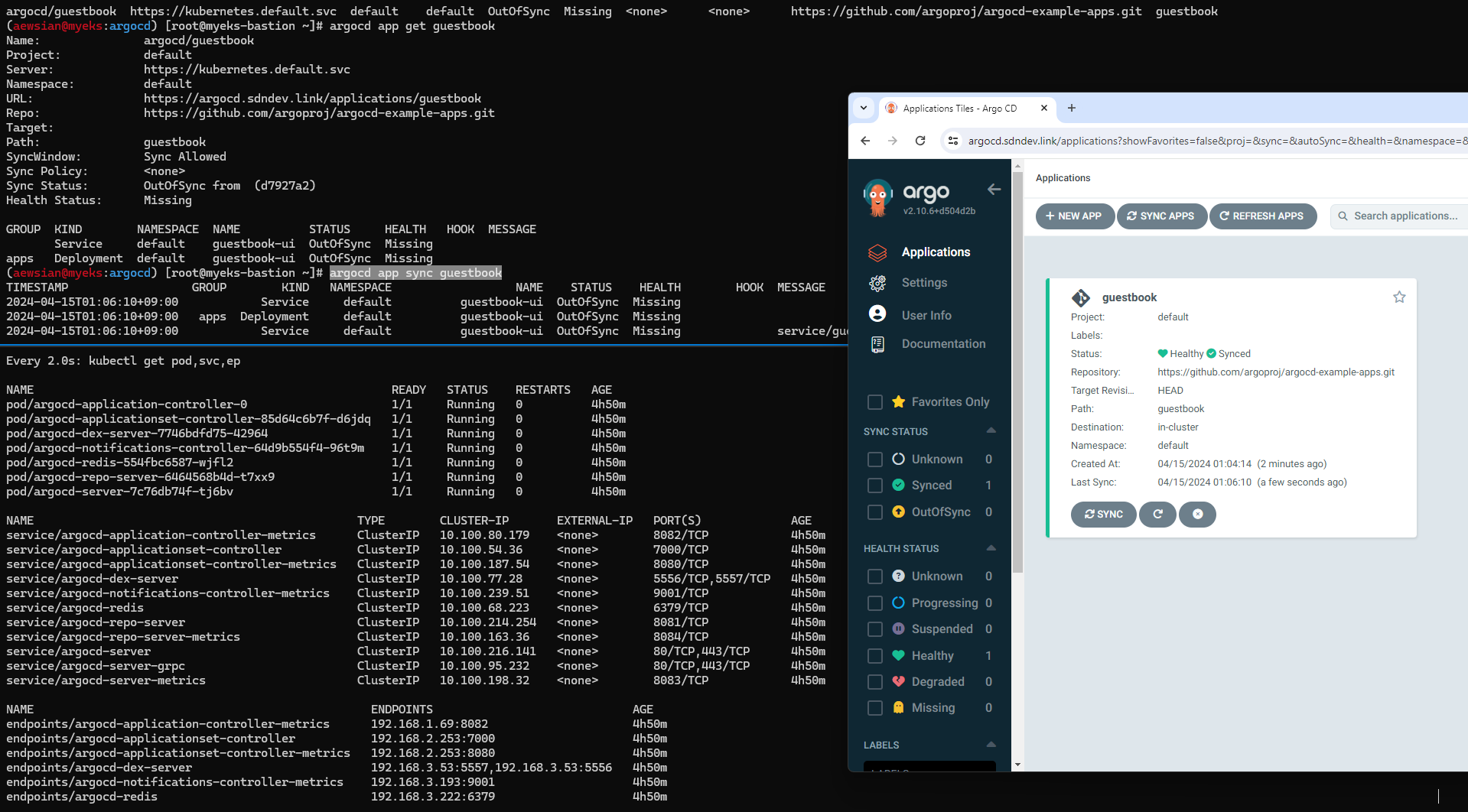Image resolution: width=1468 pixels, height=812 pixels.
Task: Click the User Info avatar icon
Action: tap(877, 314)
